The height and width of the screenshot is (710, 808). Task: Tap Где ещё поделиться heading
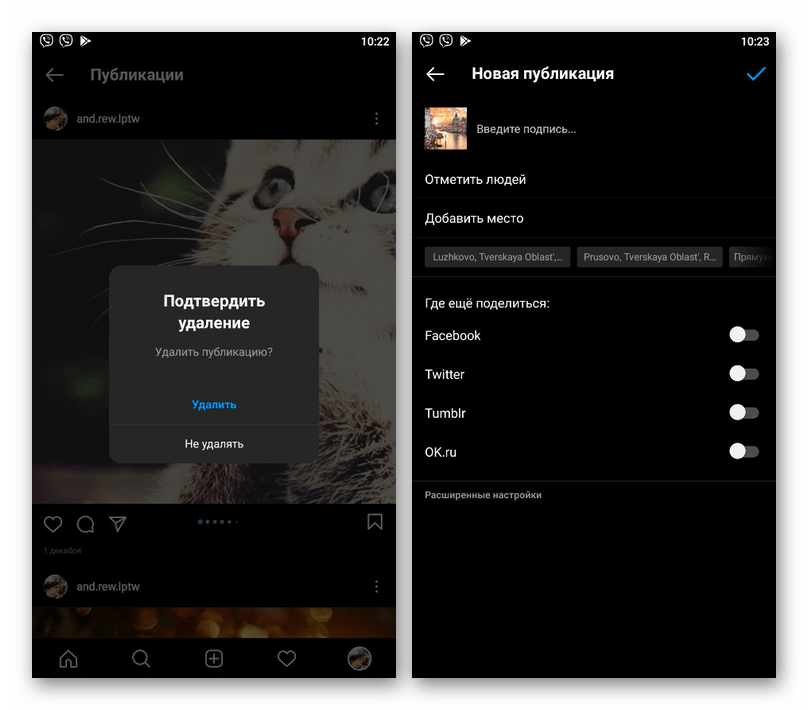click(x=487, y=303)
